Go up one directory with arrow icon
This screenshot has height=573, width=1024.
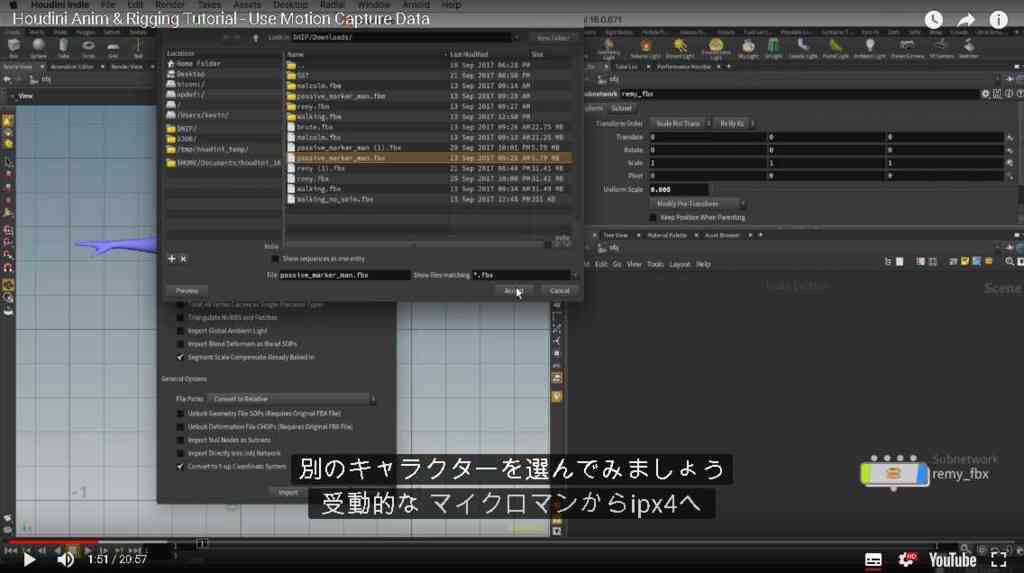pyautogui.click(x=255, y=38)
